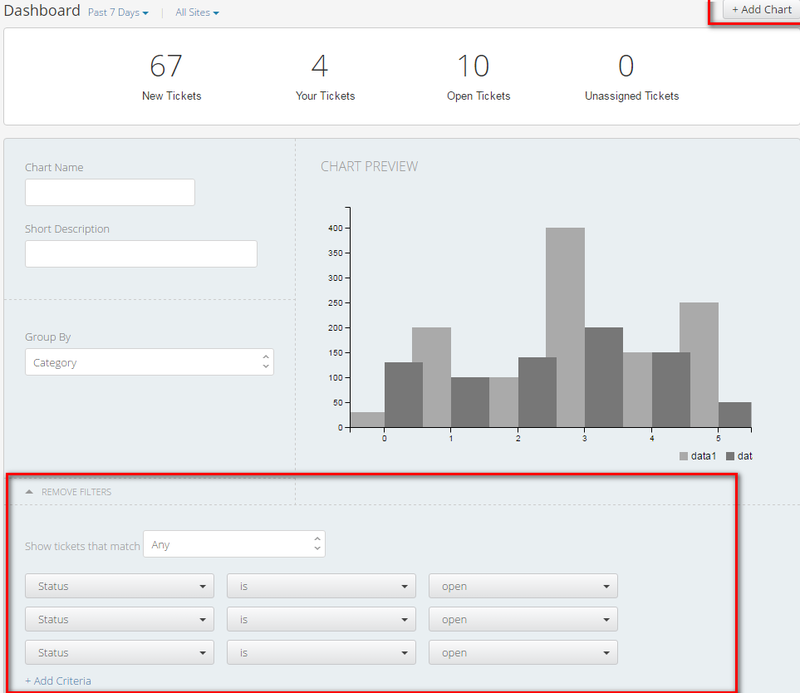Click the + Add Criteria link
The width and height of the screenshot is (800, 693).
(57, 680)
